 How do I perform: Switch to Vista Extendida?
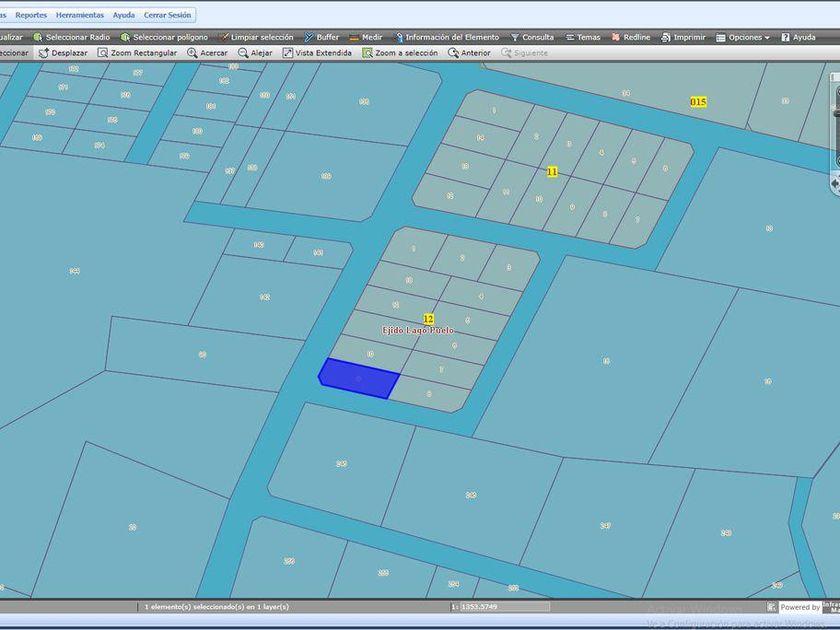317,53
